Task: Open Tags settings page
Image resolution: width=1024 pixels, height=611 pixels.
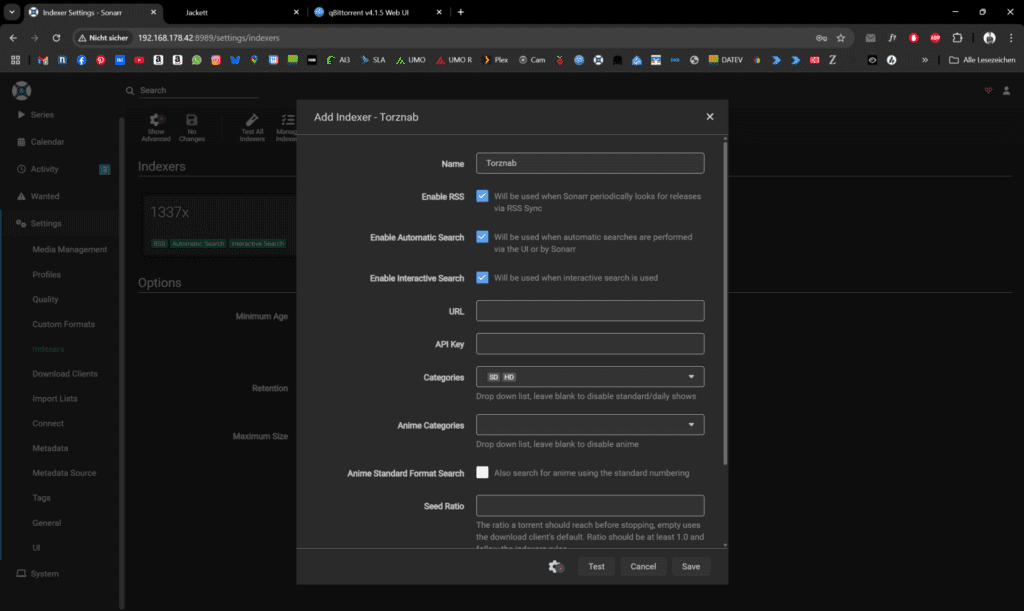Action: point(41,498)
